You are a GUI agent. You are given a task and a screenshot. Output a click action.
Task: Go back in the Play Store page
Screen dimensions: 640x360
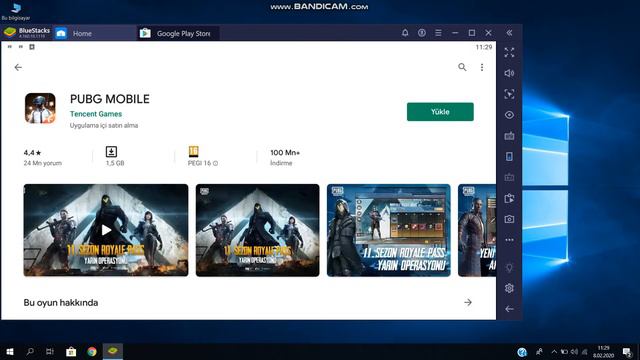(x=18, y=67)
